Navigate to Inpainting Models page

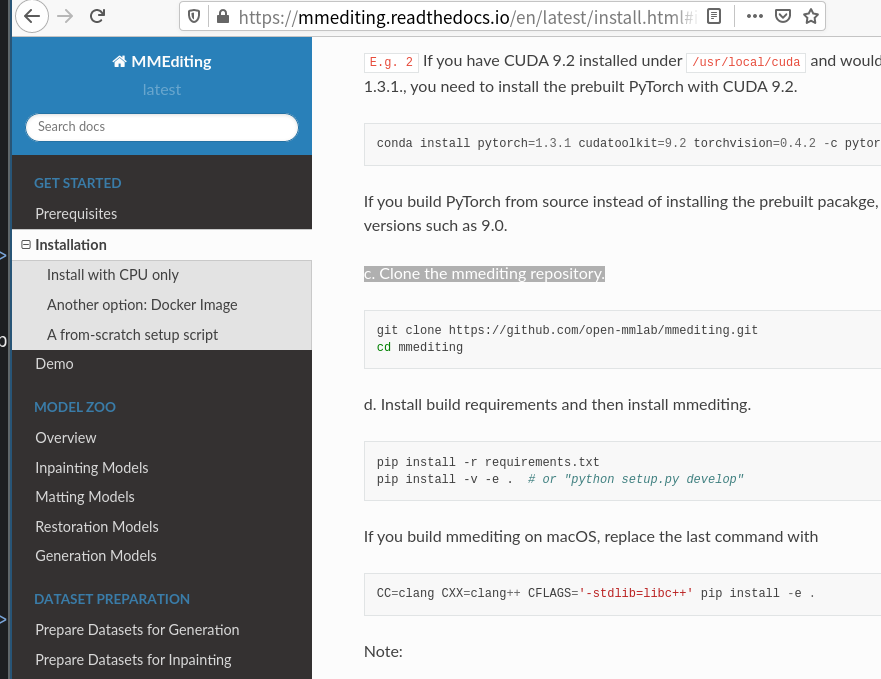(91, 467)
